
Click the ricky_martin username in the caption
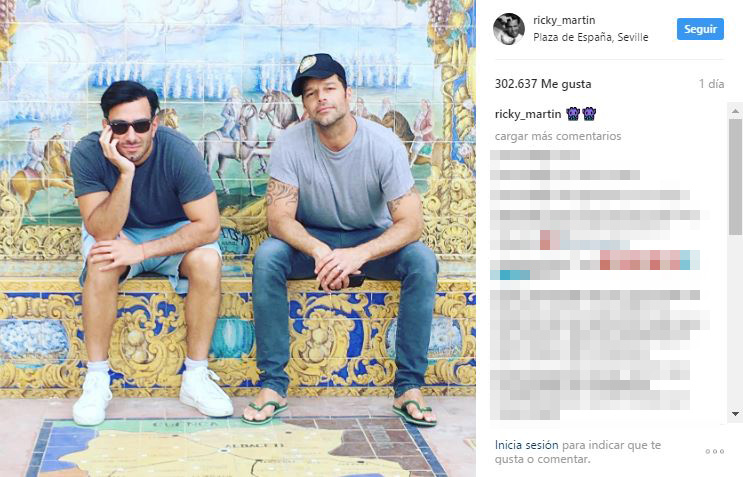[527, 114]
